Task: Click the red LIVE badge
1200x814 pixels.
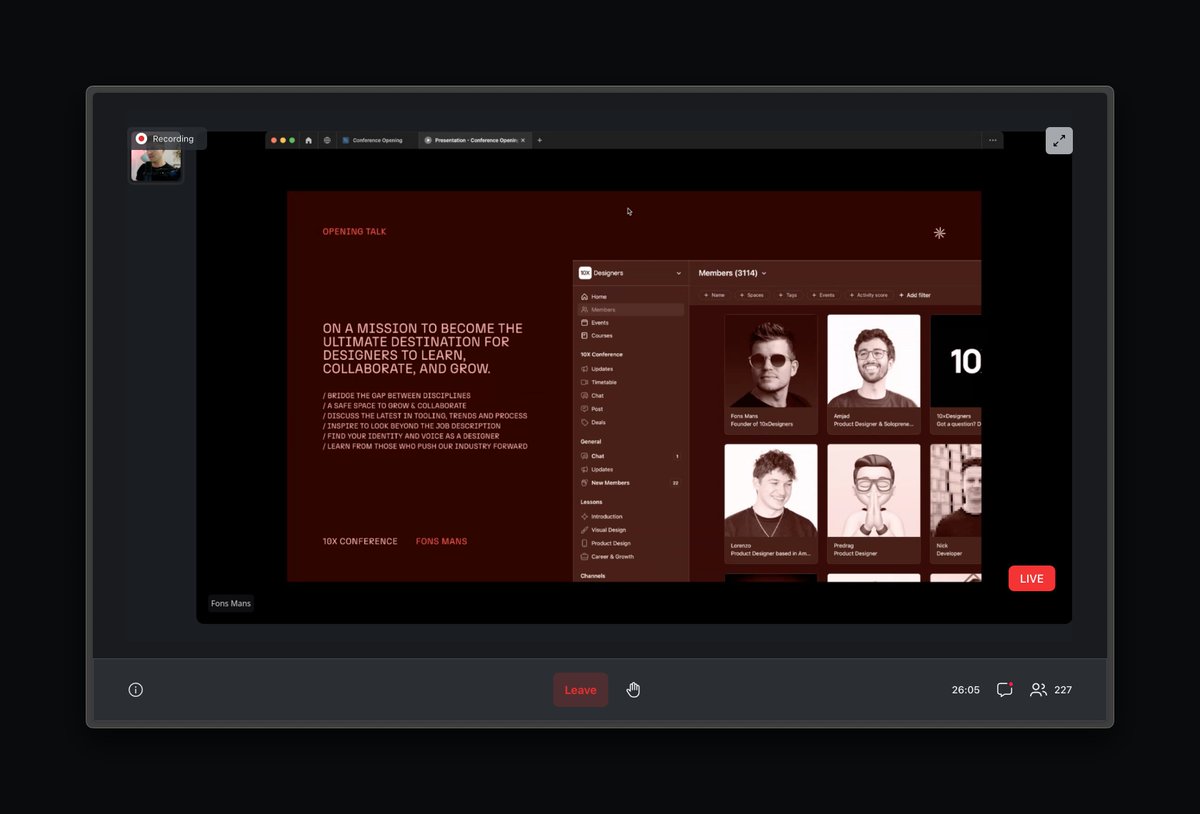Action: [1031, 578]
